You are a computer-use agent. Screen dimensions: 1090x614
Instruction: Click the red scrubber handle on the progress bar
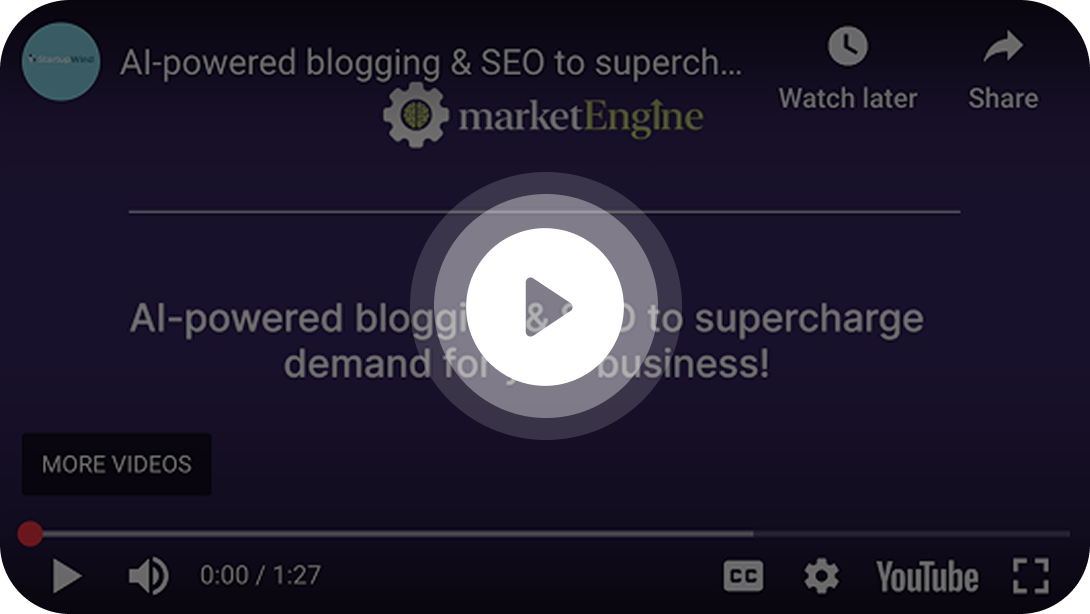point(30,534)
